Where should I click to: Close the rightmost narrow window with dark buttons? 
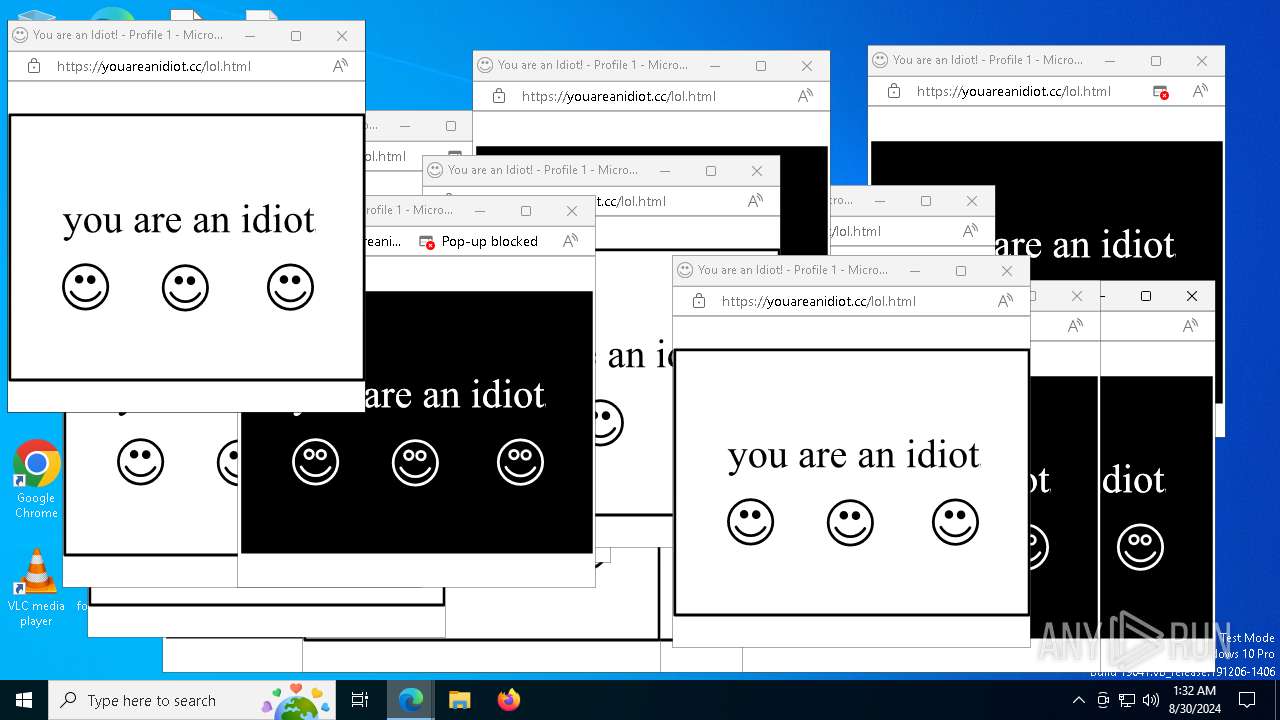pyautogui.click(x=1192, y=296)
